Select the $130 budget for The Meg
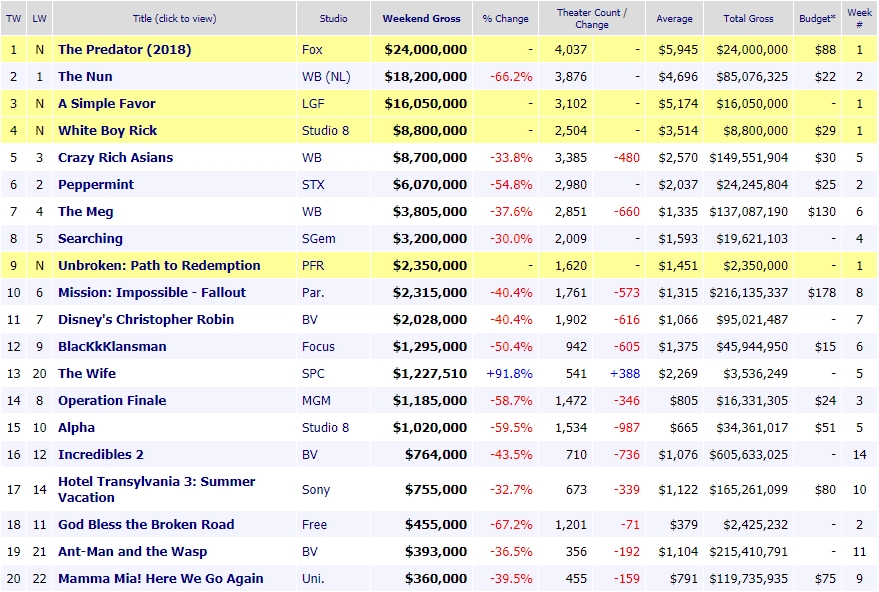Image resolution: width=879 pixels, height=592 pixels. (x=822, y=211)
